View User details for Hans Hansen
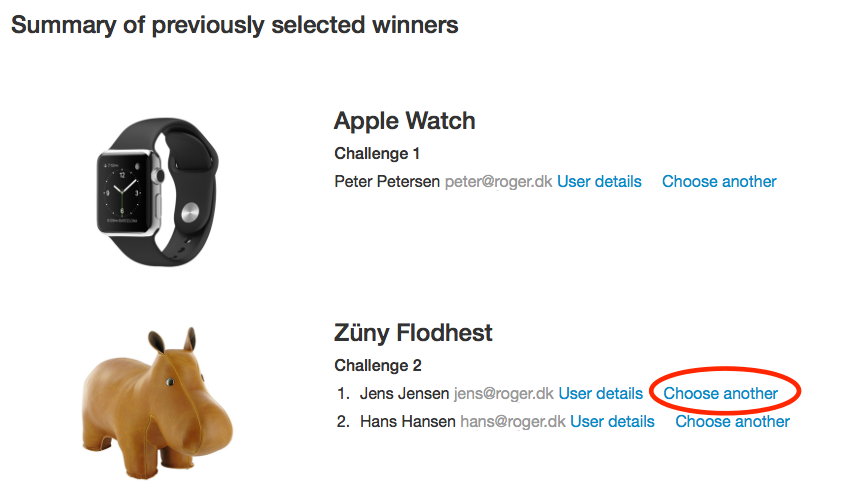Viewport: 841px width, 503px height. pyautogui.click(x=612, y=421)
